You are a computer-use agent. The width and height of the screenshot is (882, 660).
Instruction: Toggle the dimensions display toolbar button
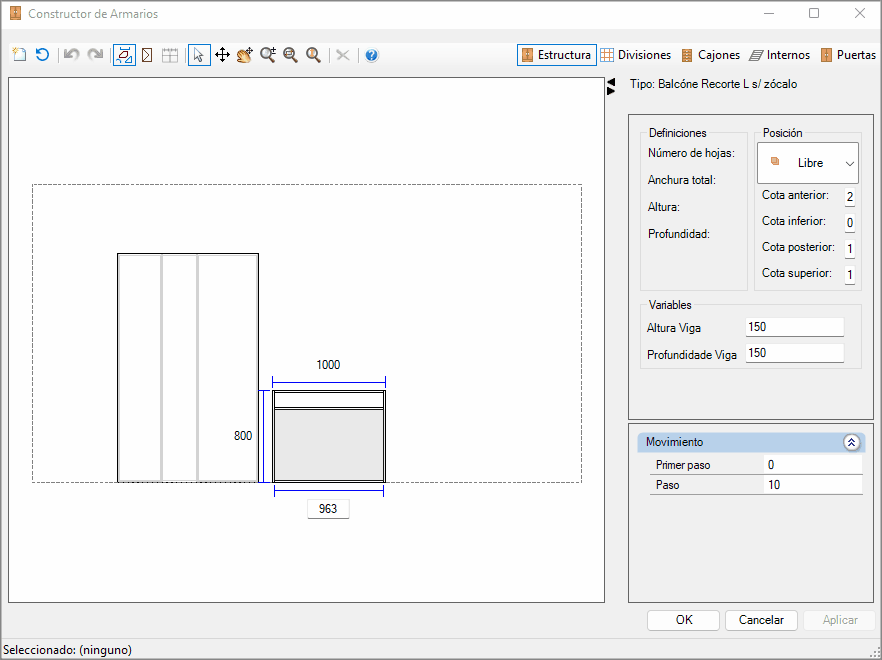124,55
